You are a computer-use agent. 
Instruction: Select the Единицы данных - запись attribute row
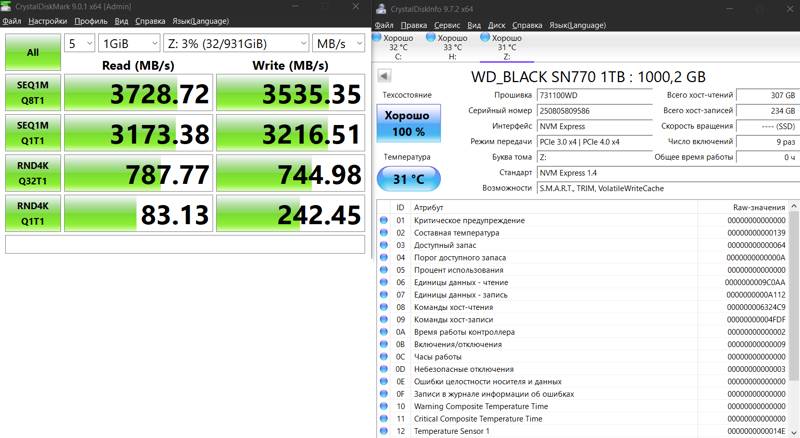click(x=583, y=295)
